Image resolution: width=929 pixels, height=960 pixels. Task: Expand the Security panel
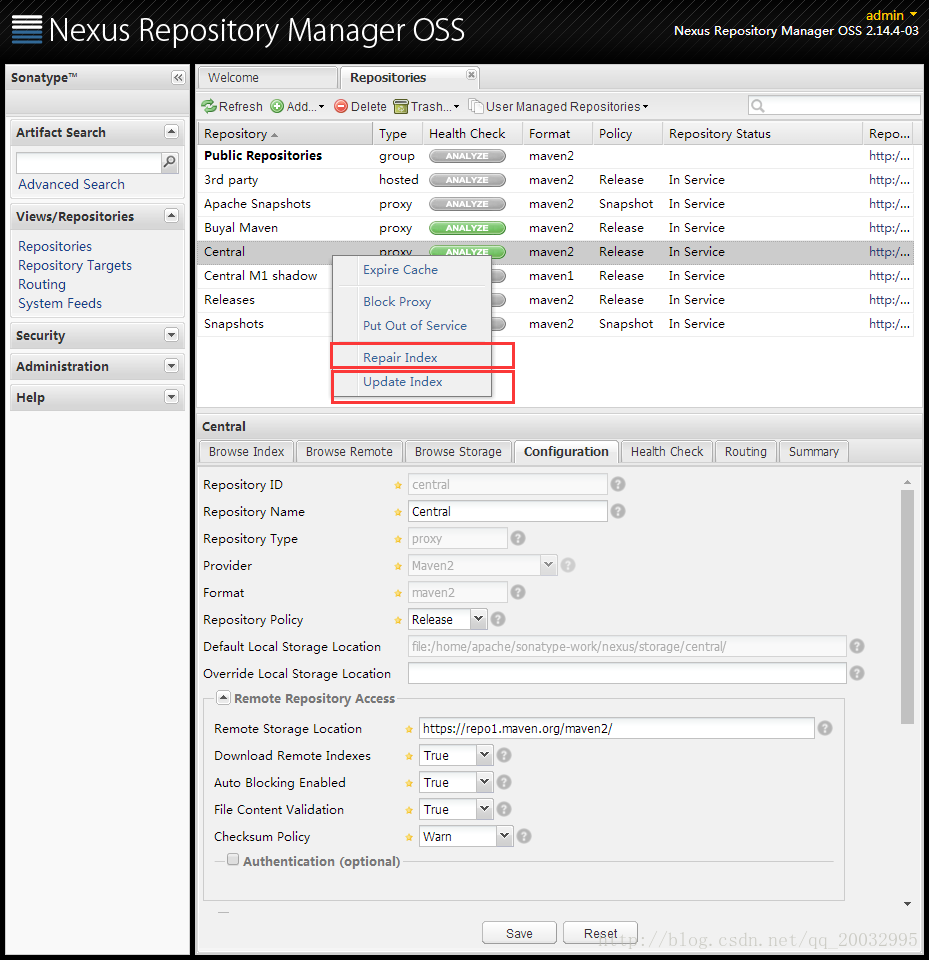171,335
